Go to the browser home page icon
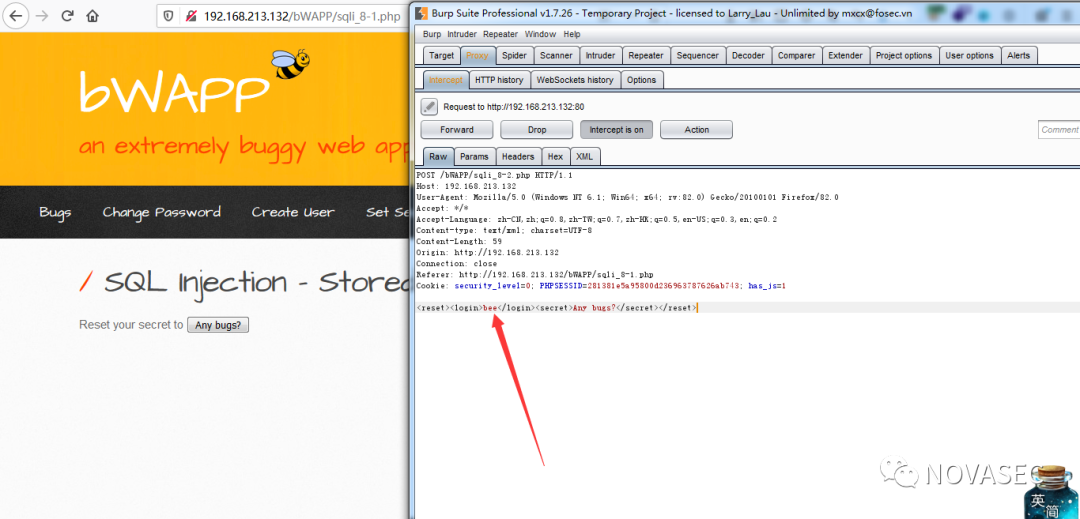Screen dimensions: 1080x519 [92, 16]
